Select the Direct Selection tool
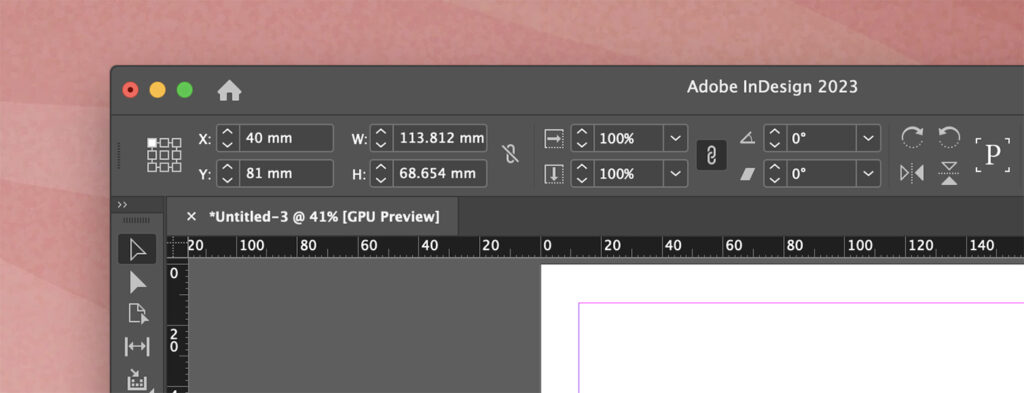1024x393 pixels. tap(137, 283)
